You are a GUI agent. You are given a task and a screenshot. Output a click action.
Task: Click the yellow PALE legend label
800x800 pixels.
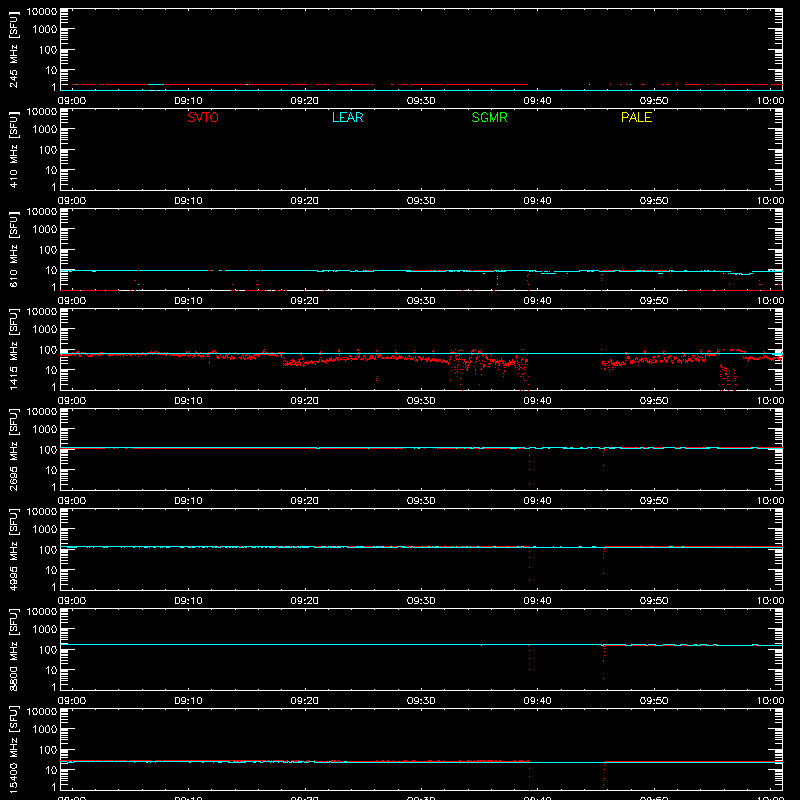click(636, 117)
